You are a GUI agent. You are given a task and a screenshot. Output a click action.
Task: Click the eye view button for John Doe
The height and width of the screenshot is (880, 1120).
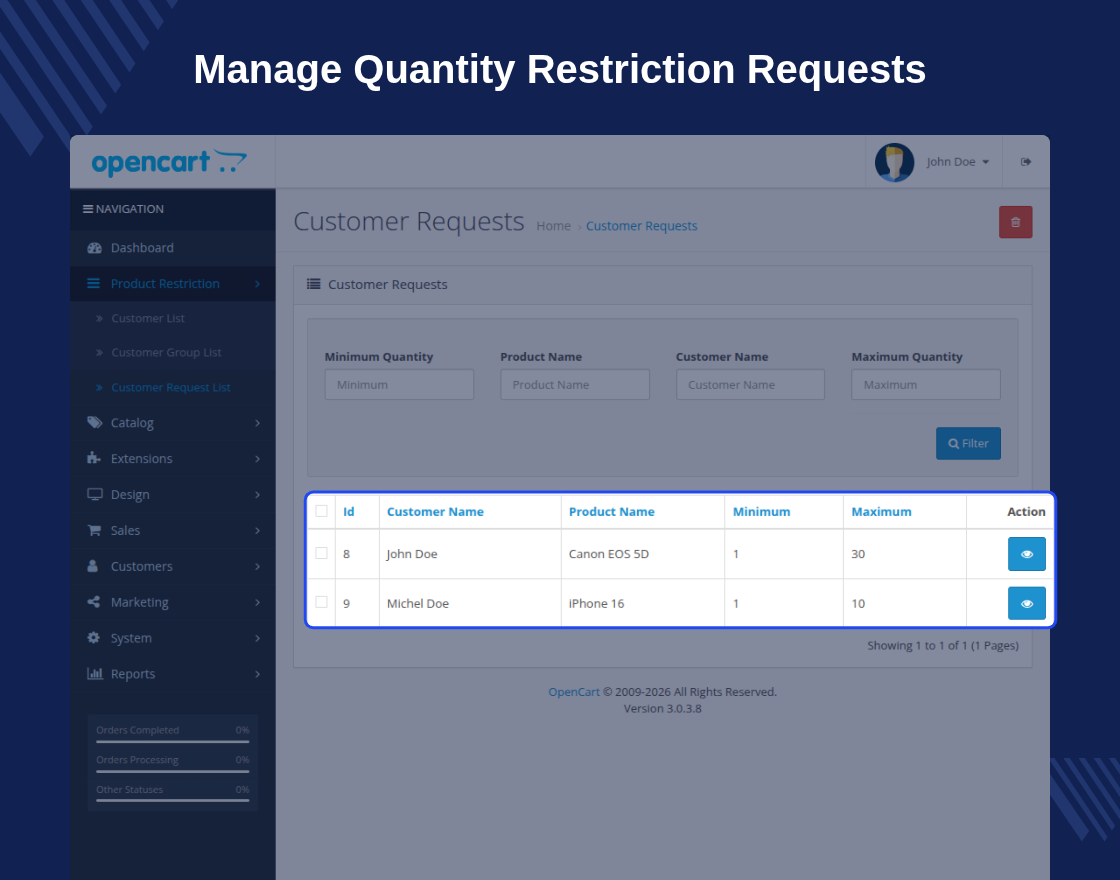(1026, 554)
